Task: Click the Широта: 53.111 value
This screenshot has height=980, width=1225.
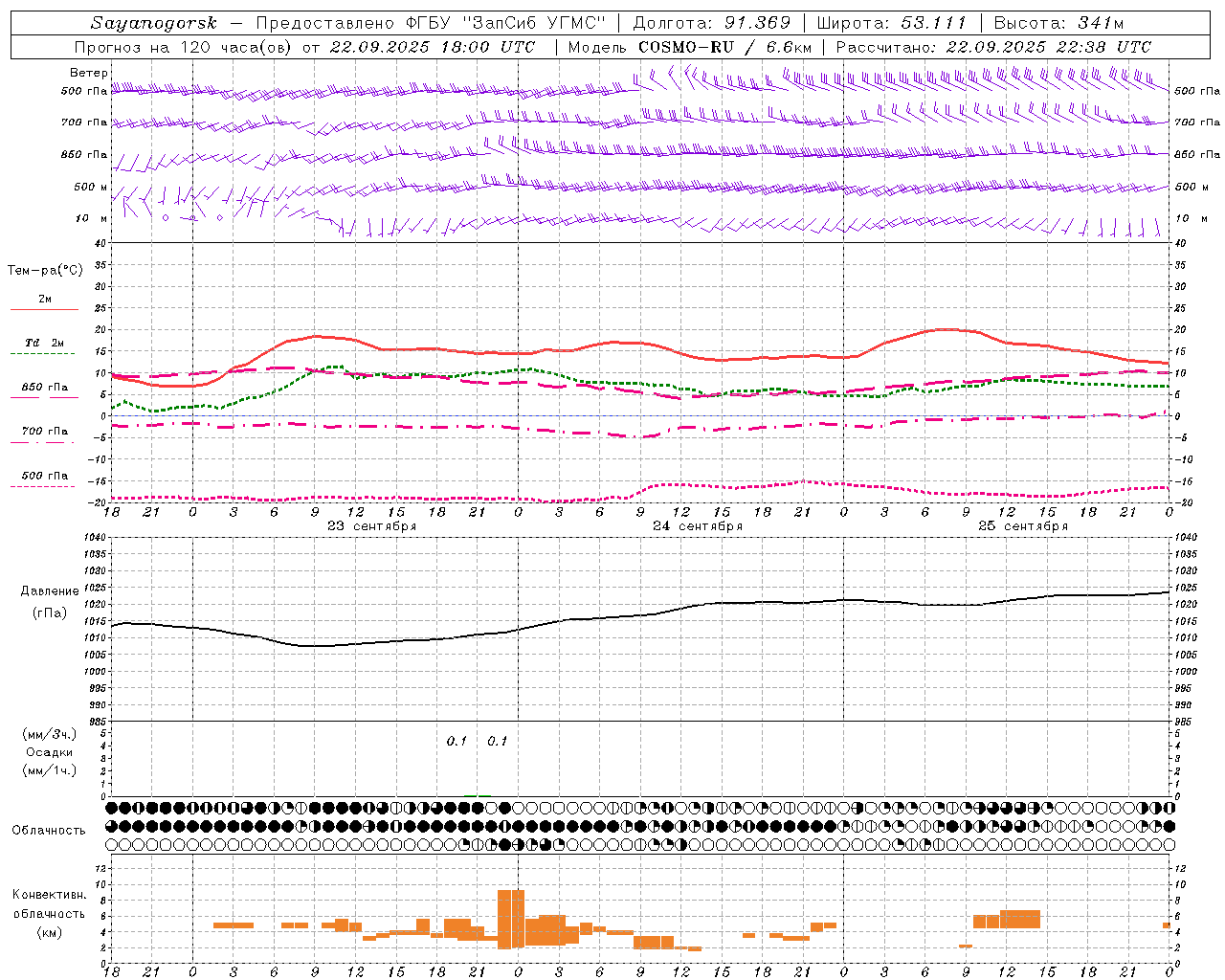Action: tap(891, 23)
